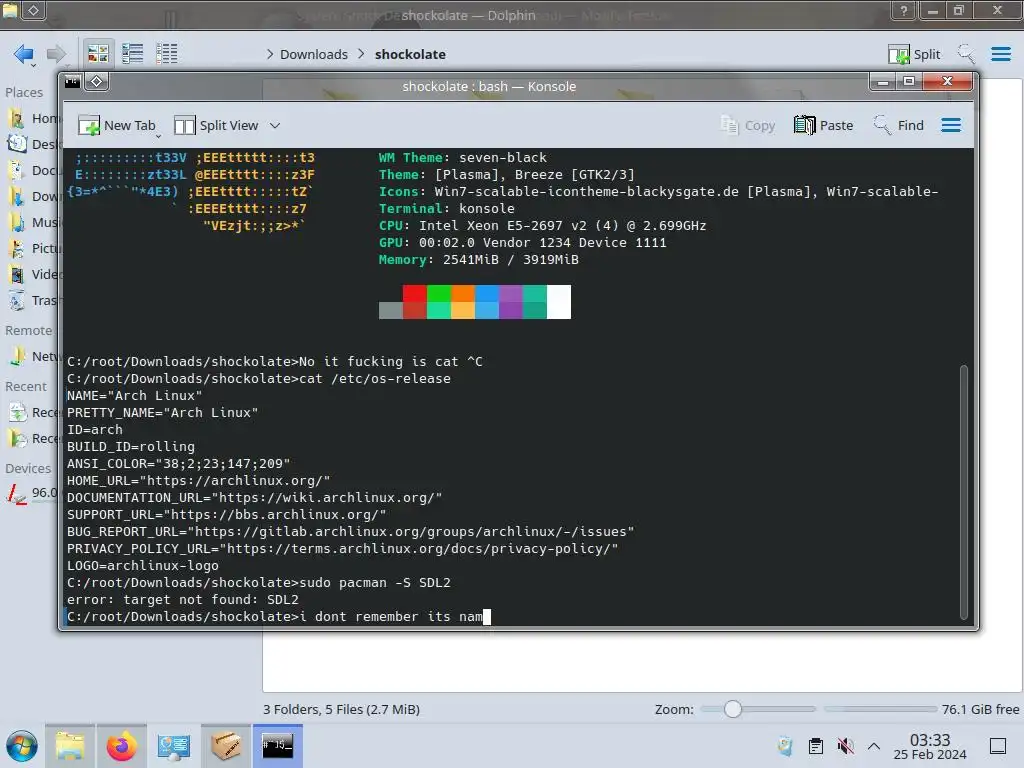Open file manager from taskbar
Image resolution: width=1024 pixels, height=768 pixels.
pos(70,746)
